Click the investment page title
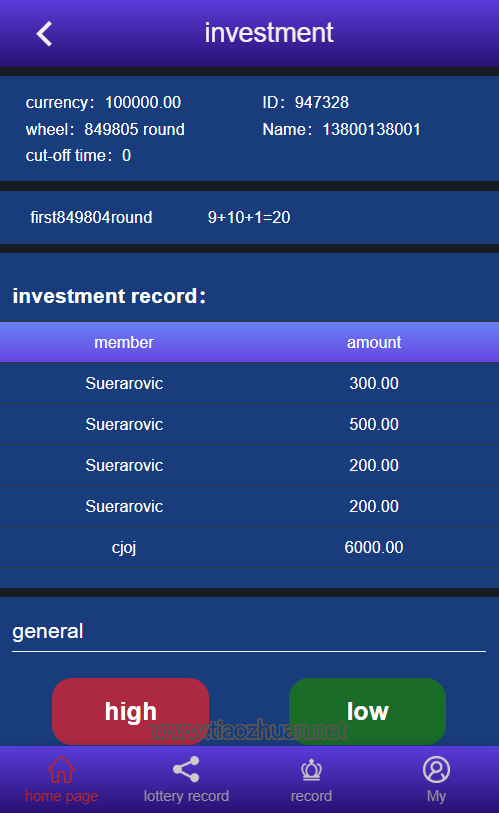Screen dimensions: 499x813 269,33
